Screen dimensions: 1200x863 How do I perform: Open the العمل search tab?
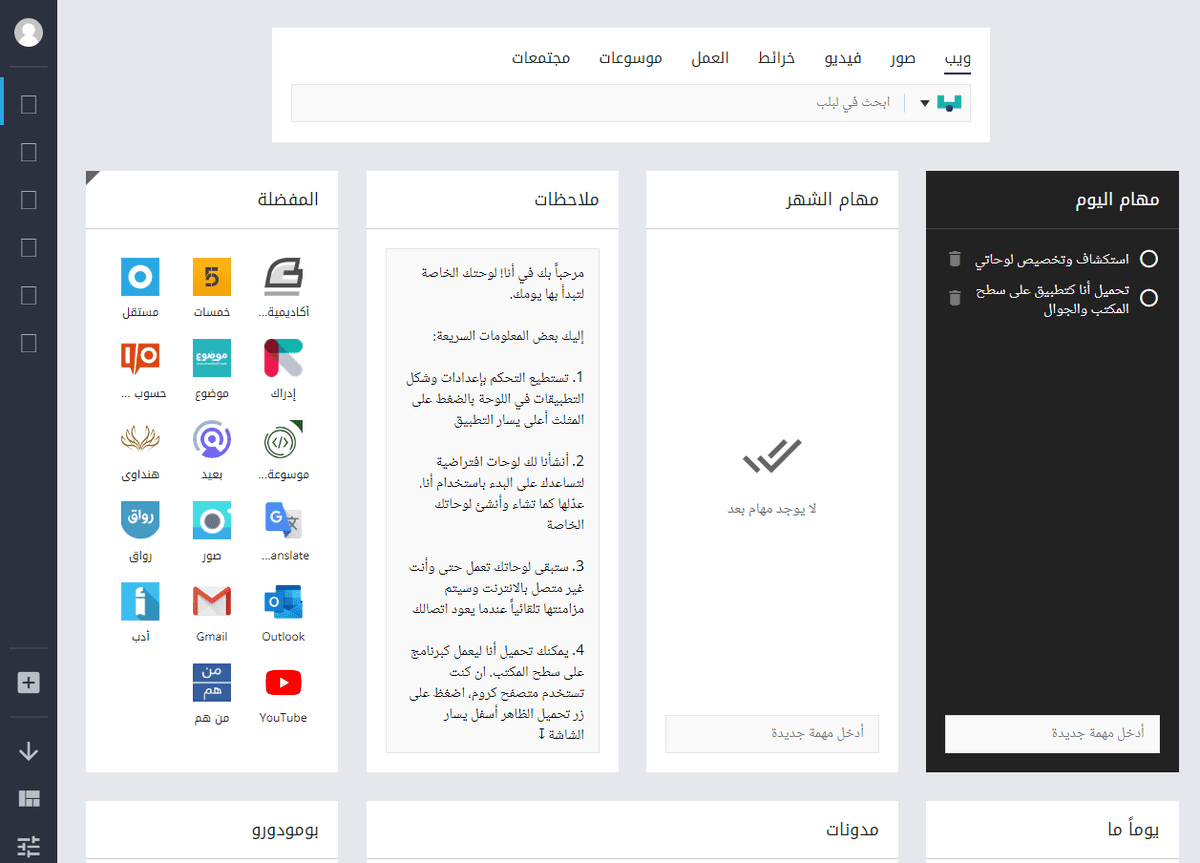(710, 58)
